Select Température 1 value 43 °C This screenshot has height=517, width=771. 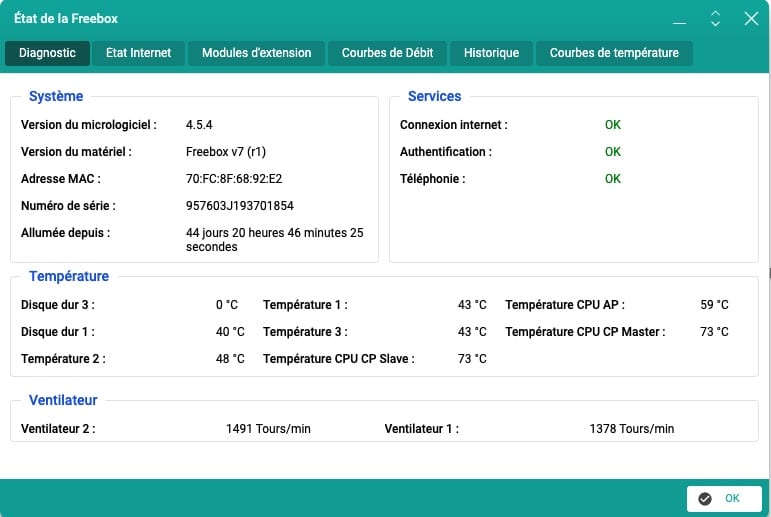pos(472,305)
